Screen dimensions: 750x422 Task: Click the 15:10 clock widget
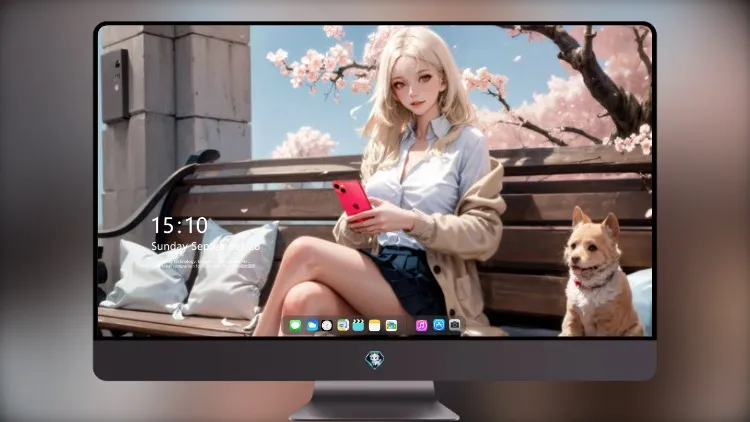pos(179,225)
